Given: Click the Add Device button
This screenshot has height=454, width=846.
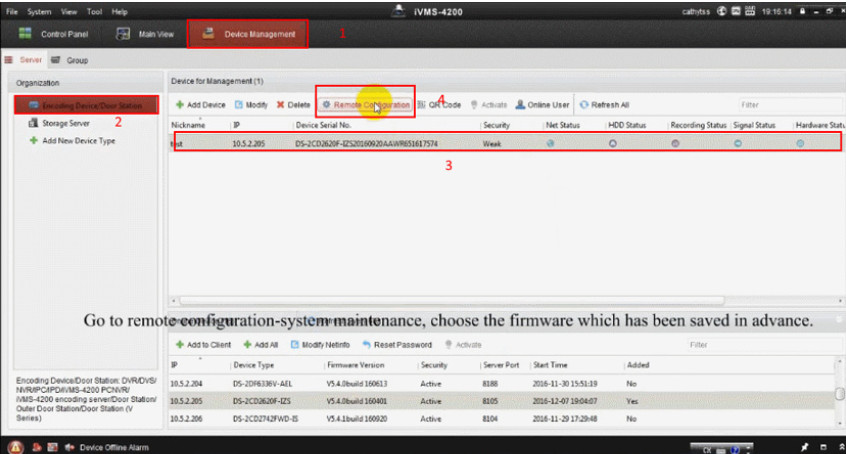Looking at the screenshot, I should [201, 105].
